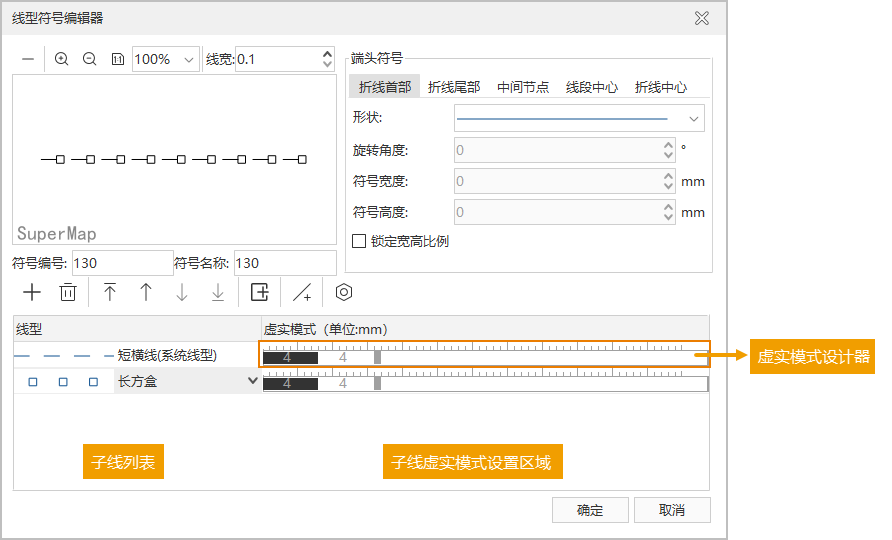Open the 形状 shape dropdown
This screenshot has height=540, width=892.
coord(693,119)
